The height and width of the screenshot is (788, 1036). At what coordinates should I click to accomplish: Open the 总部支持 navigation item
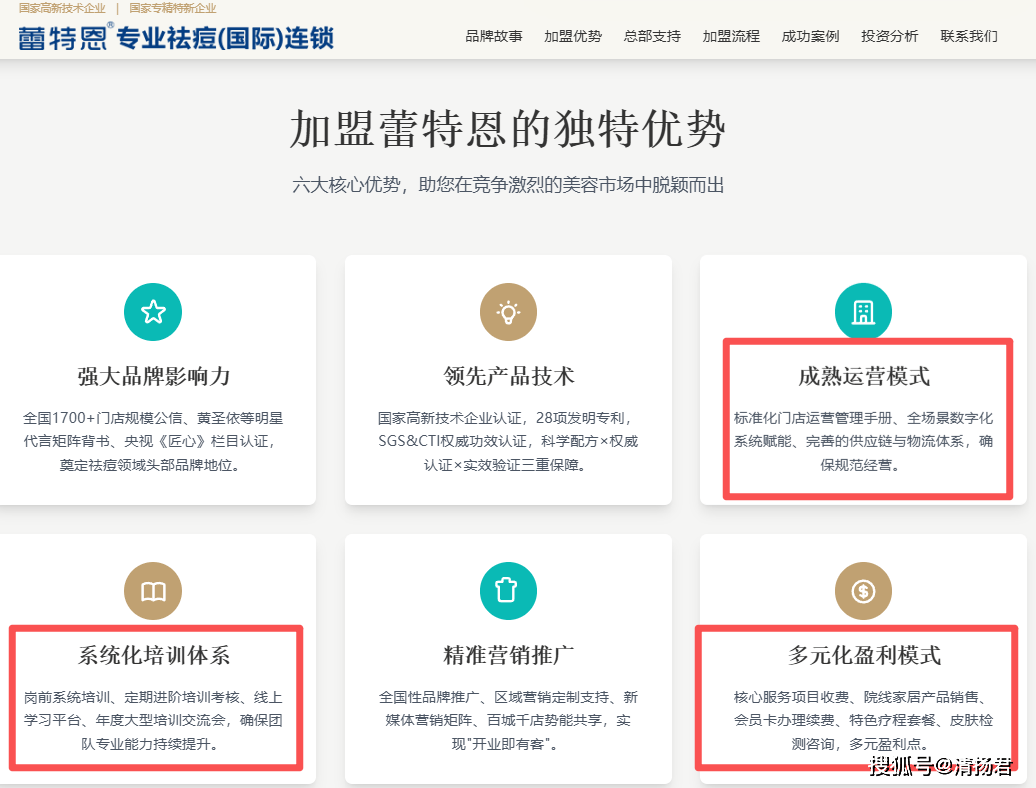click(x=651, y=35)
